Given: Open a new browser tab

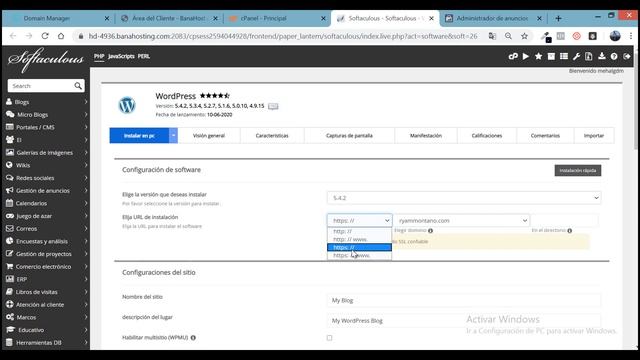Looking at the screenshot, I should click(x=558, y=18).
